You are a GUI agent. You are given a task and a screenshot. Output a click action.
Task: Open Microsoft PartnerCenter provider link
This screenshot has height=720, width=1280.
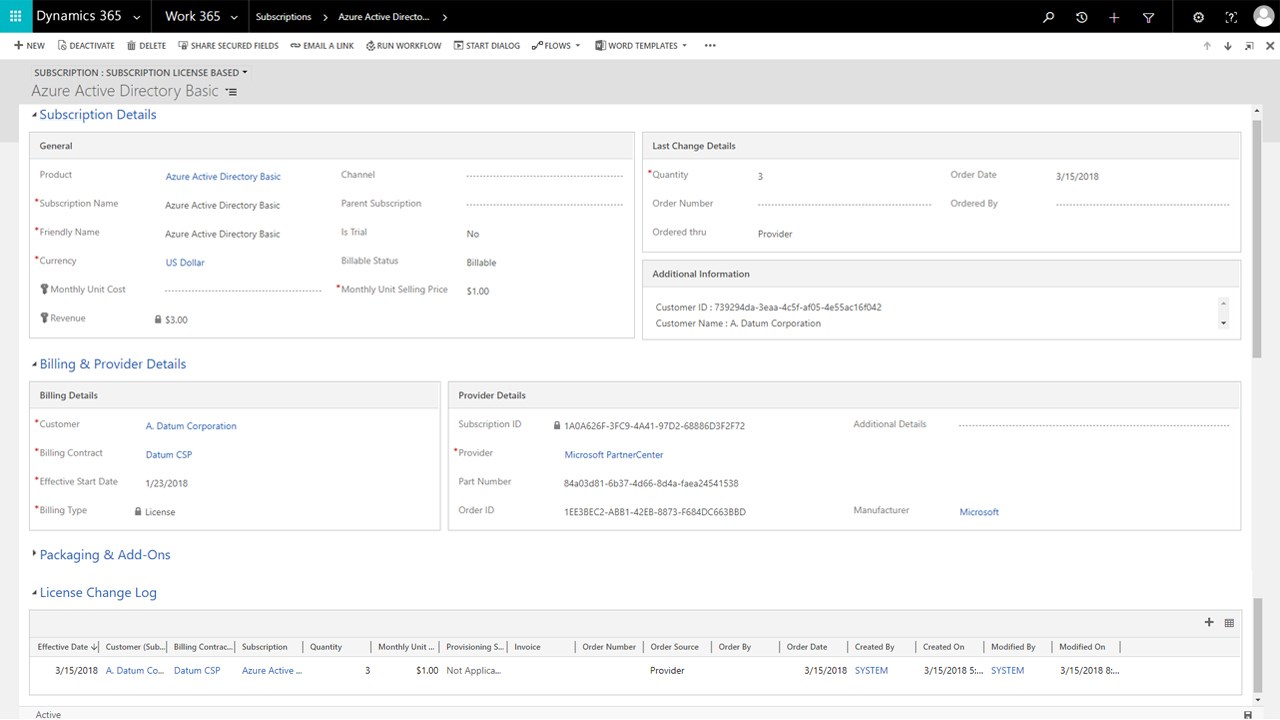tap(614, 455)
